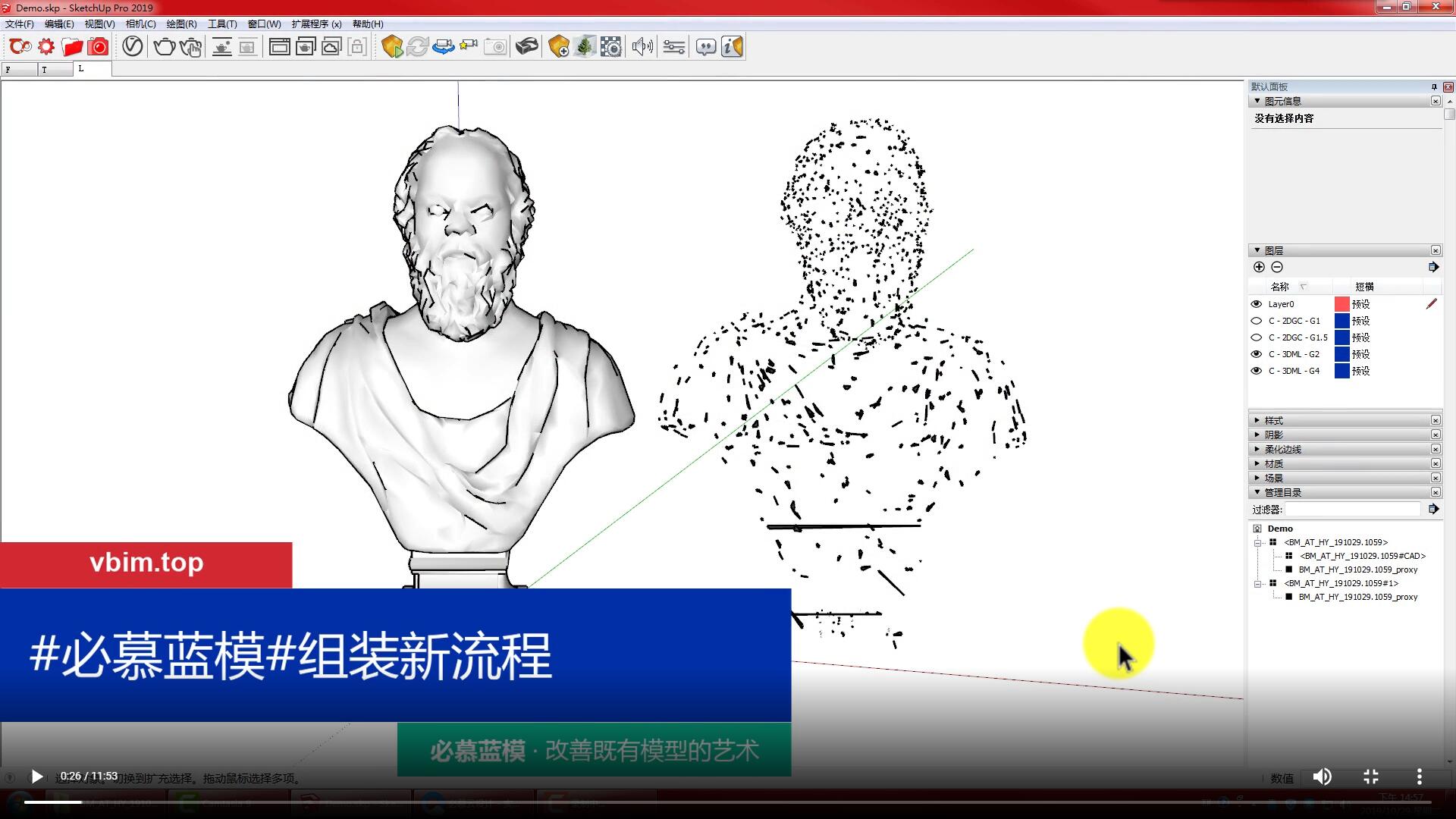Click the V-Ray asset editor icon

[132, 47]
